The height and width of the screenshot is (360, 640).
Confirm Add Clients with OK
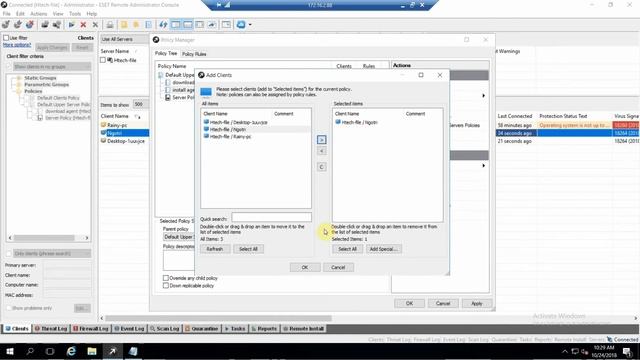tap(305, 267)
